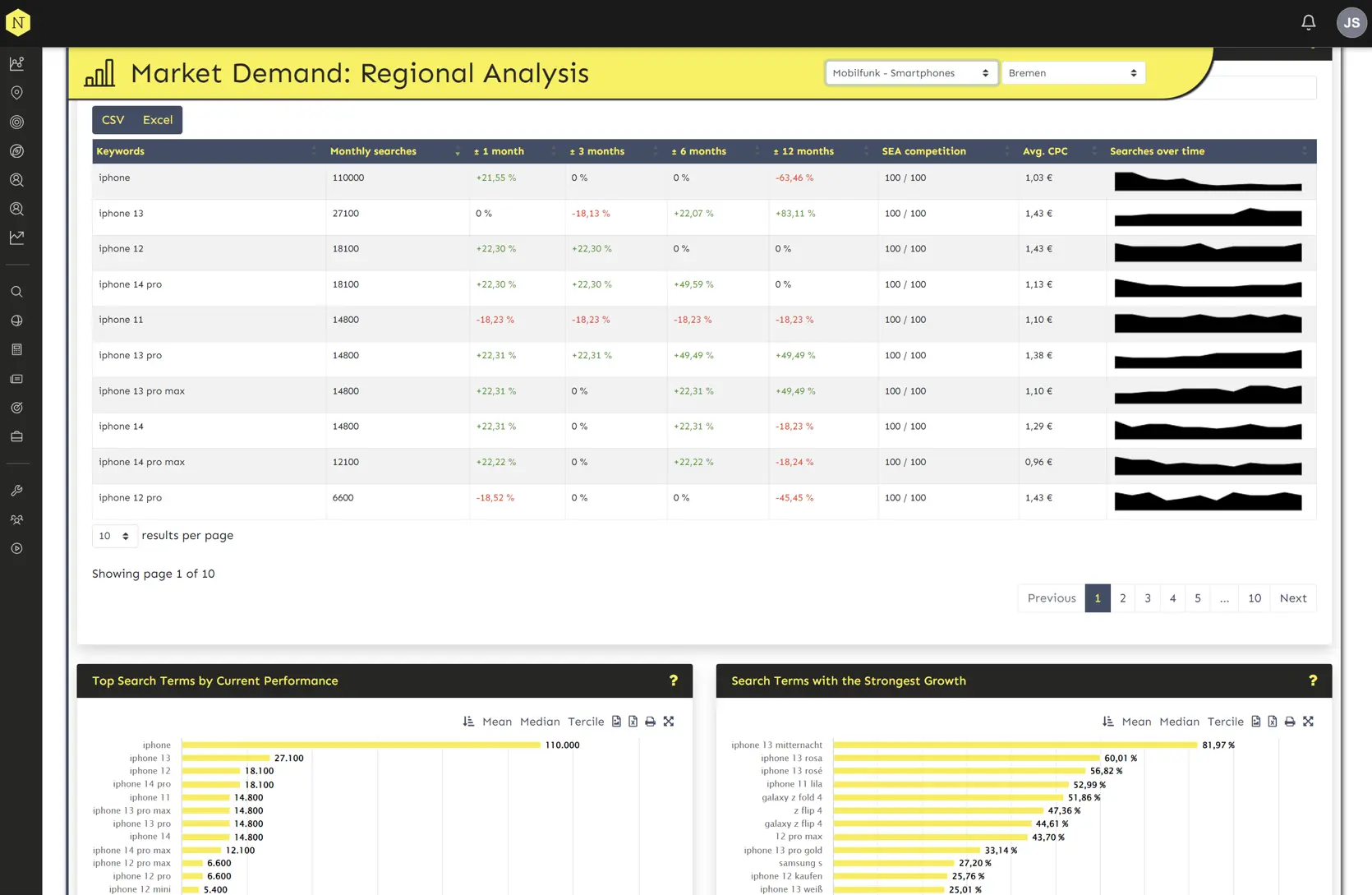
Task: Open the line chart analytics sidebar icon
Action: point(16,63)
